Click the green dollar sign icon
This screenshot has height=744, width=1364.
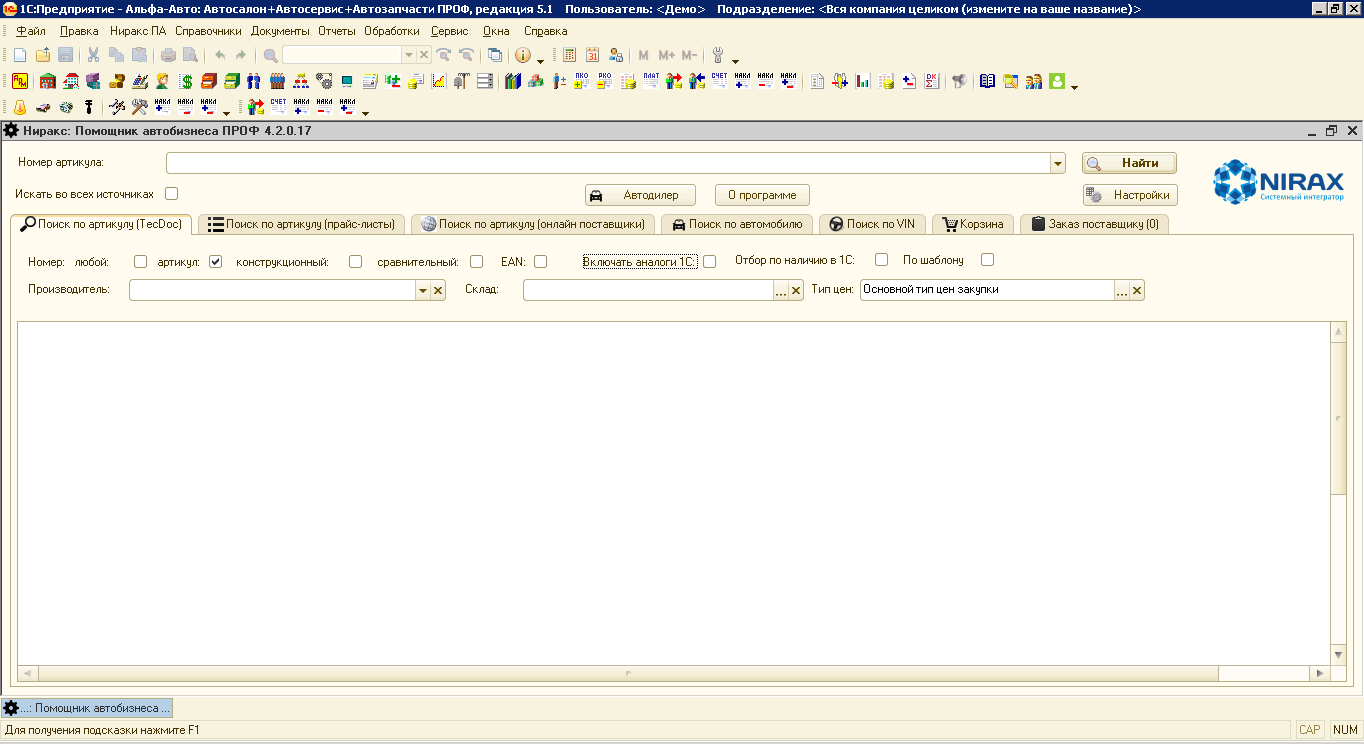click(x=186, y=81)
